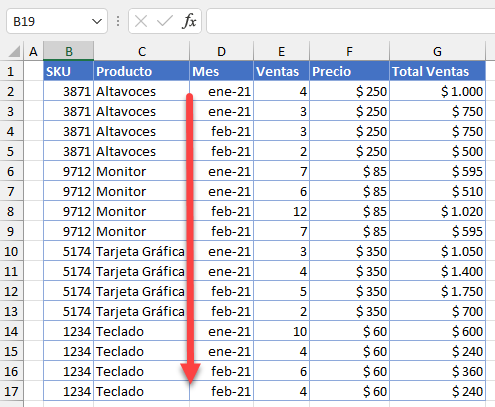Select the Total Ventas cell $ 510

(x=437, y=191)
